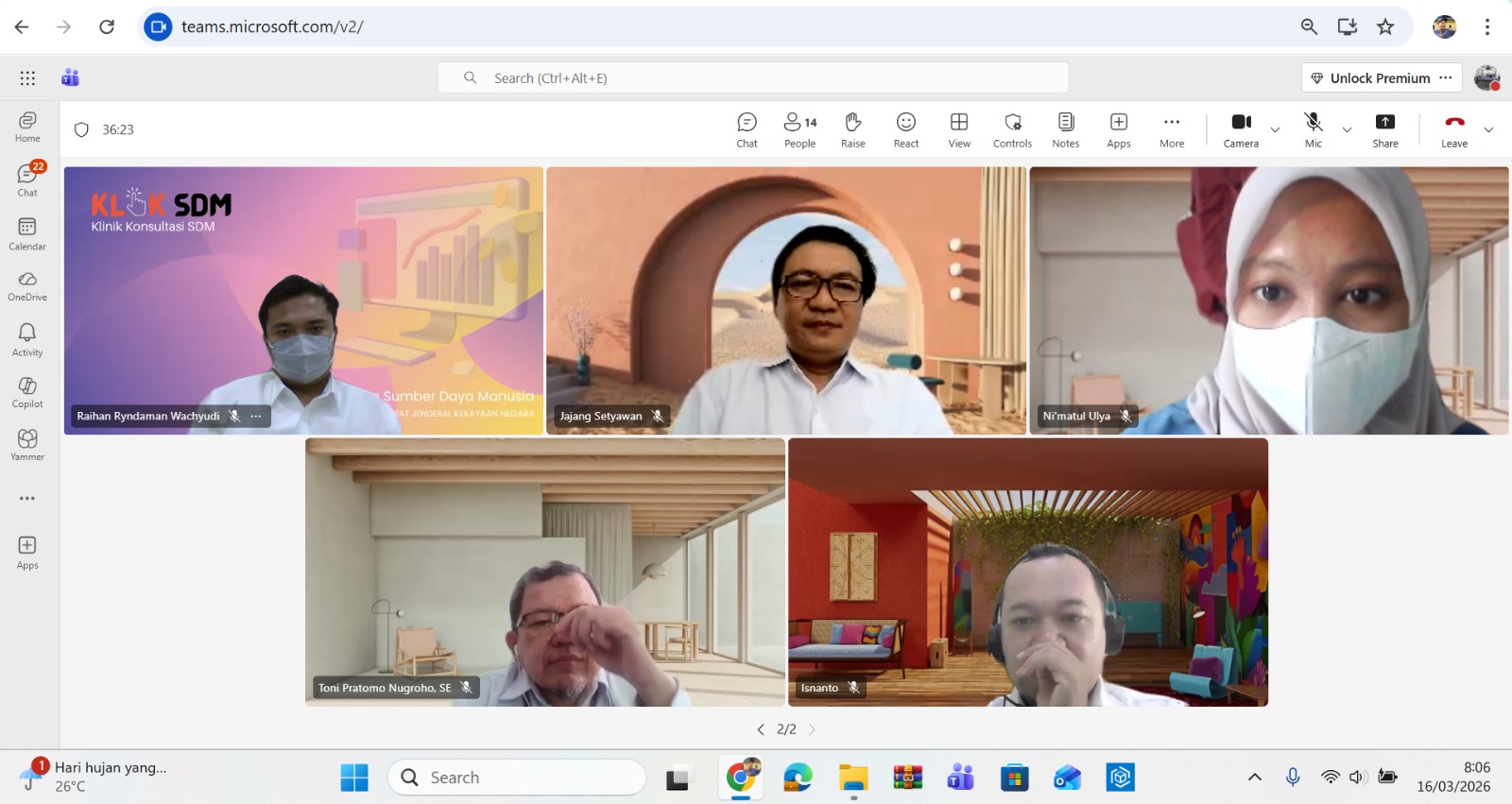Raise your hand in the meeting
The image size is (1512, 804).
point(852,129)
